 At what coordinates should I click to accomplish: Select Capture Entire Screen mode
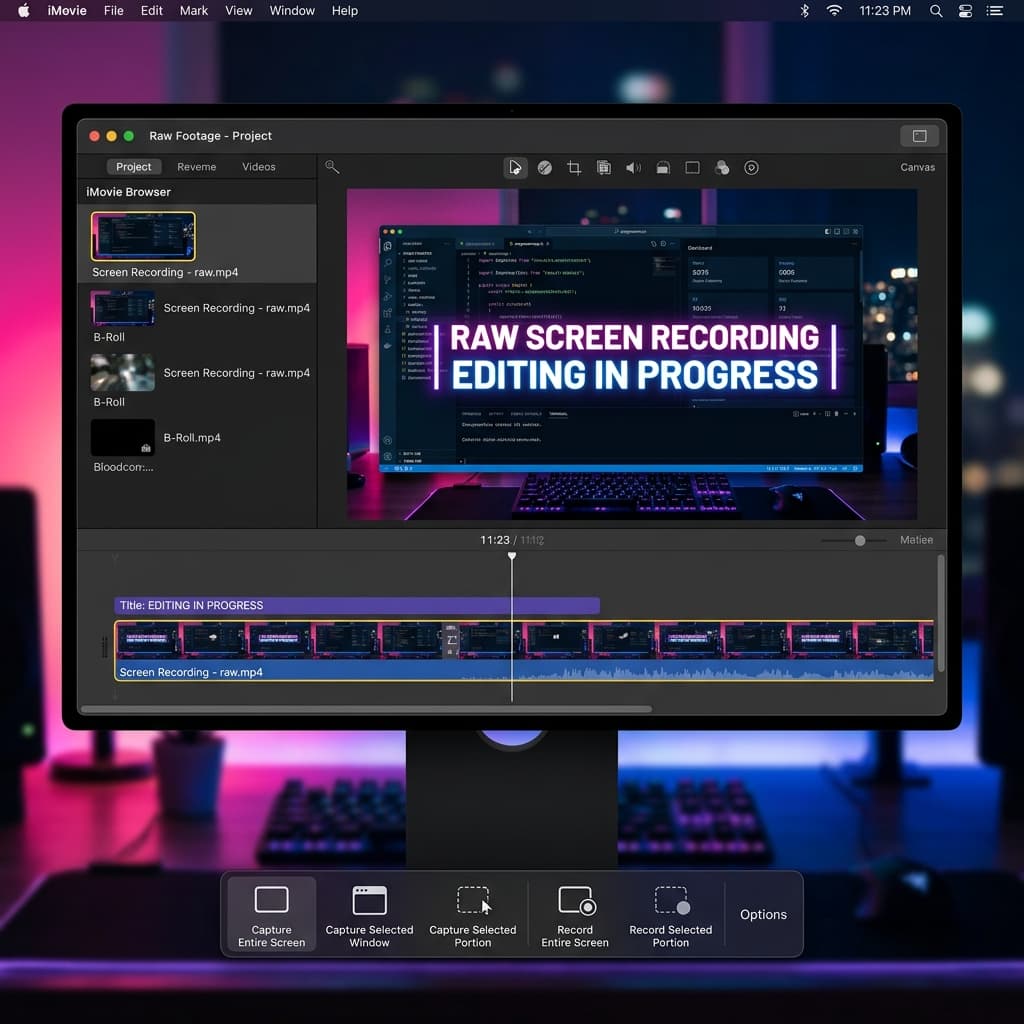pos(270,914)
